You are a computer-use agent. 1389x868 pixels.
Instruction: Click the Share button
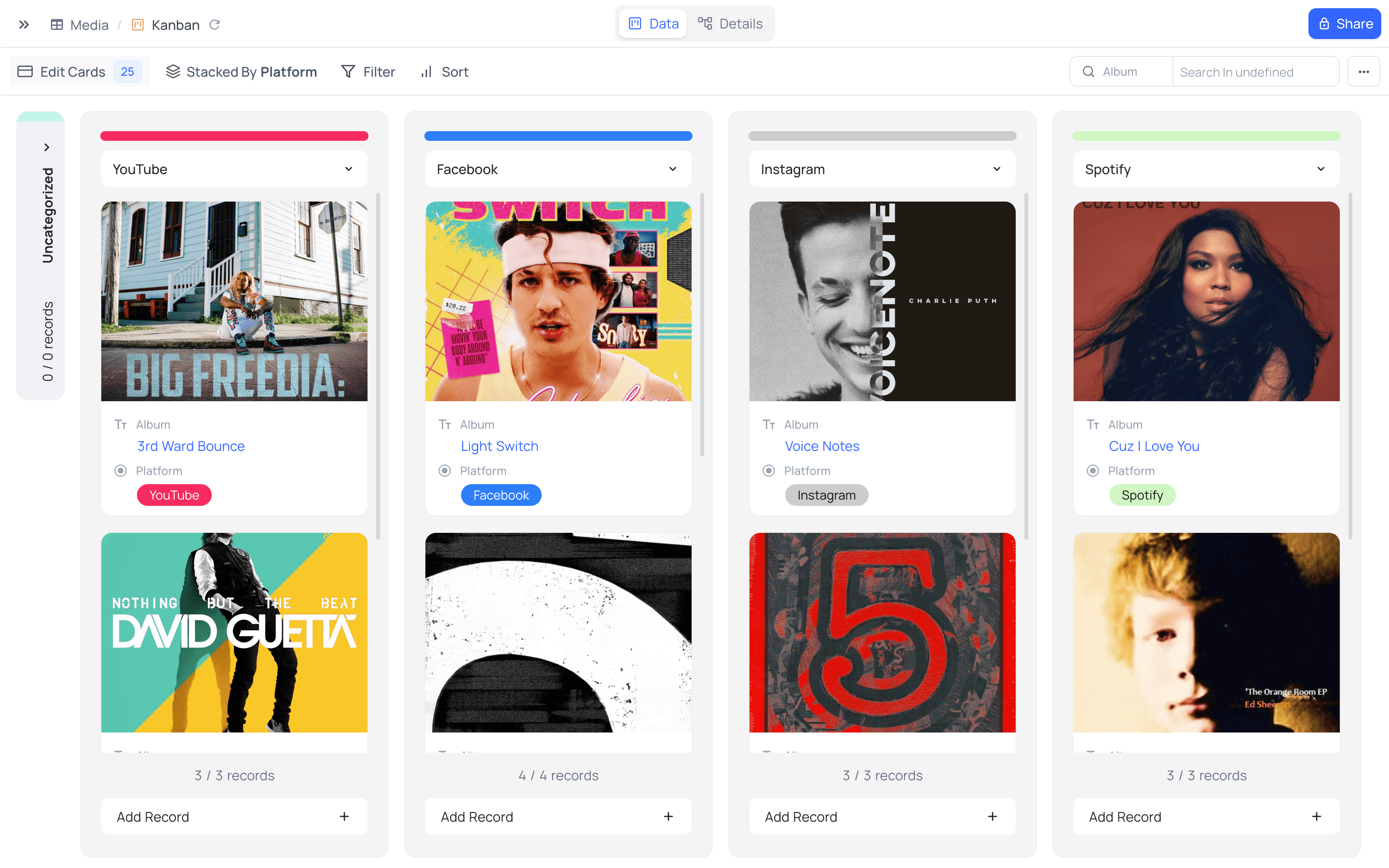[1344, 24]
